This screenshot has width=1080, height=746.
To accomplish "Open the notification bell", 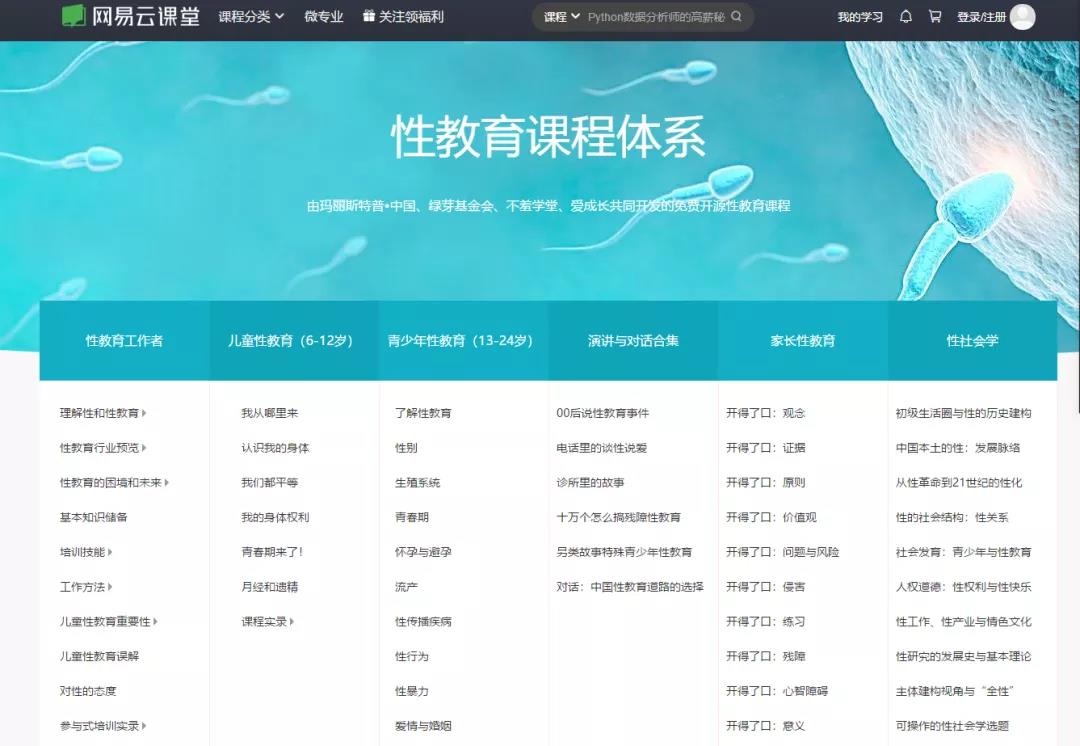I will [x=906, y=17].
